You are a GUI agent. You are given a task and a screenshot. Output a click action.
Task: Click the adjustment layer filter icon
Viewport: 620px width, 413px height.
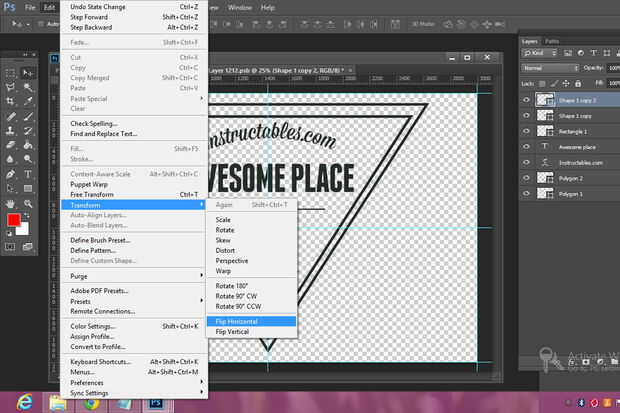tap(580, 53)
